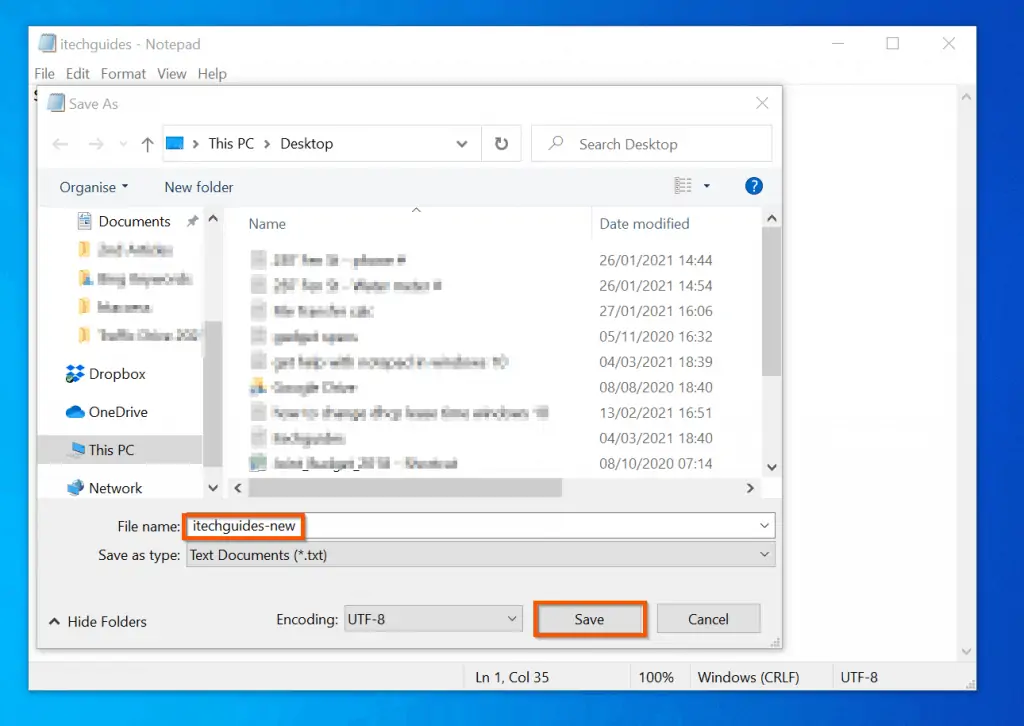The image size is (1024, 726).
Task: Click horizontal scroll right arrow
Action: click(750, 488)
